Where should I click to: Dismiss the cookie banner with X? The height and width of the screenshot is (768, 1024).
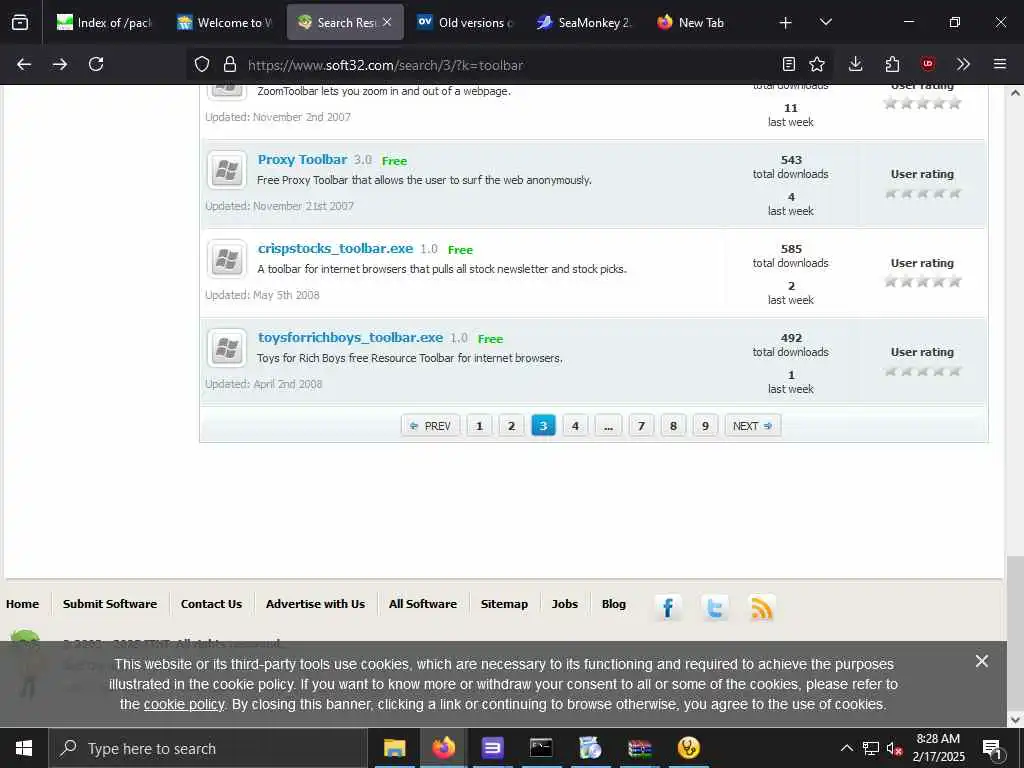(982, 662)
